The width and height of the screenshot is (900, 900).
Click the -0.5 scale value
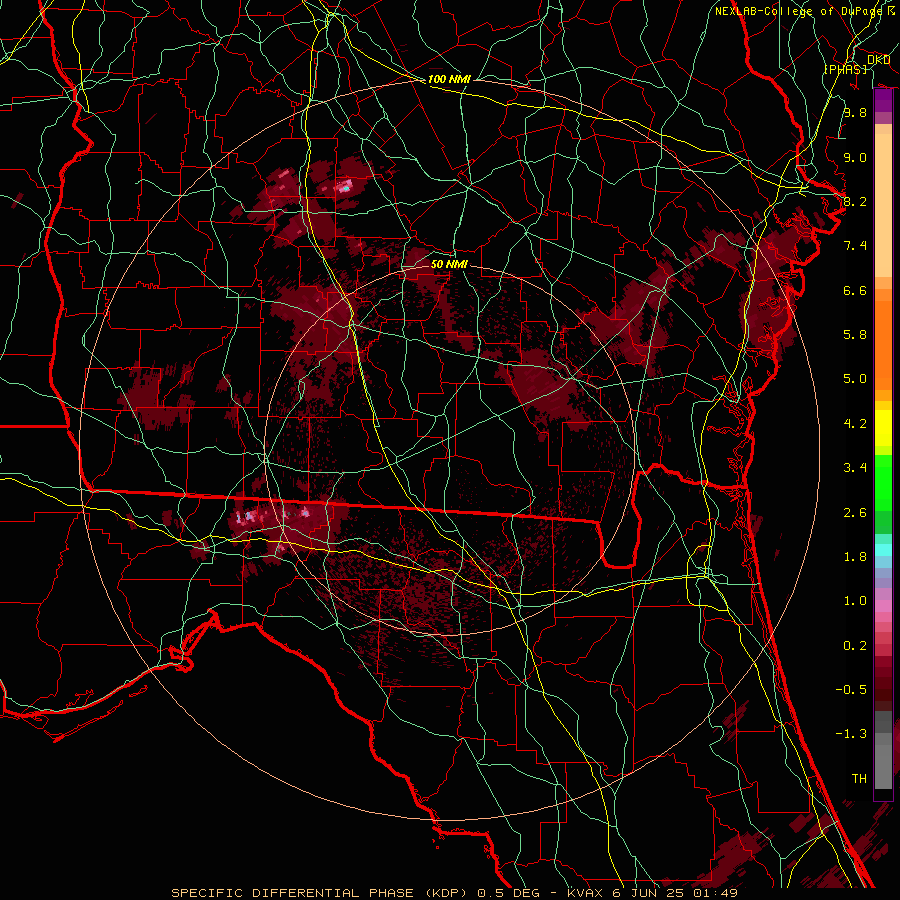tap(851, 689)
